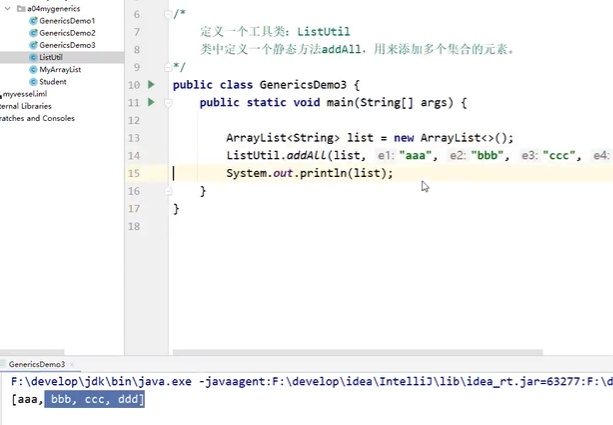The width and height of the screenshot is (613, 425).
Task: Fold the comment end marker at line 9
Action: click(168, 67)
